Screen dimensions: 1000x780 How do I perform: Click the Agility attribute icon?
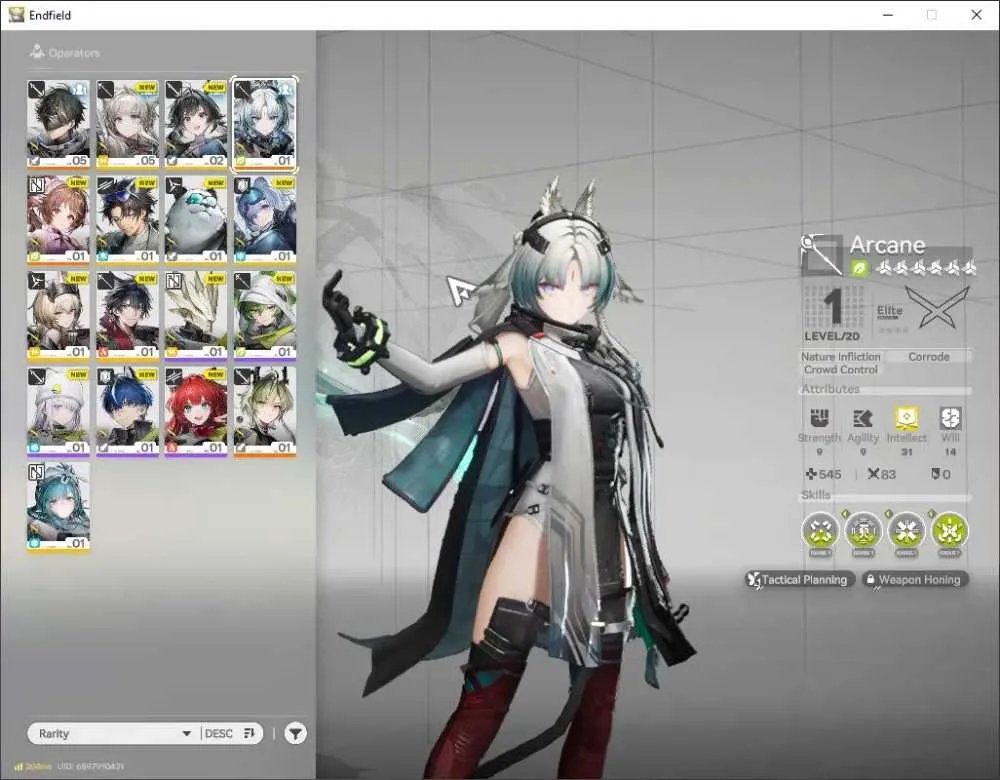[x=862, y=418]
